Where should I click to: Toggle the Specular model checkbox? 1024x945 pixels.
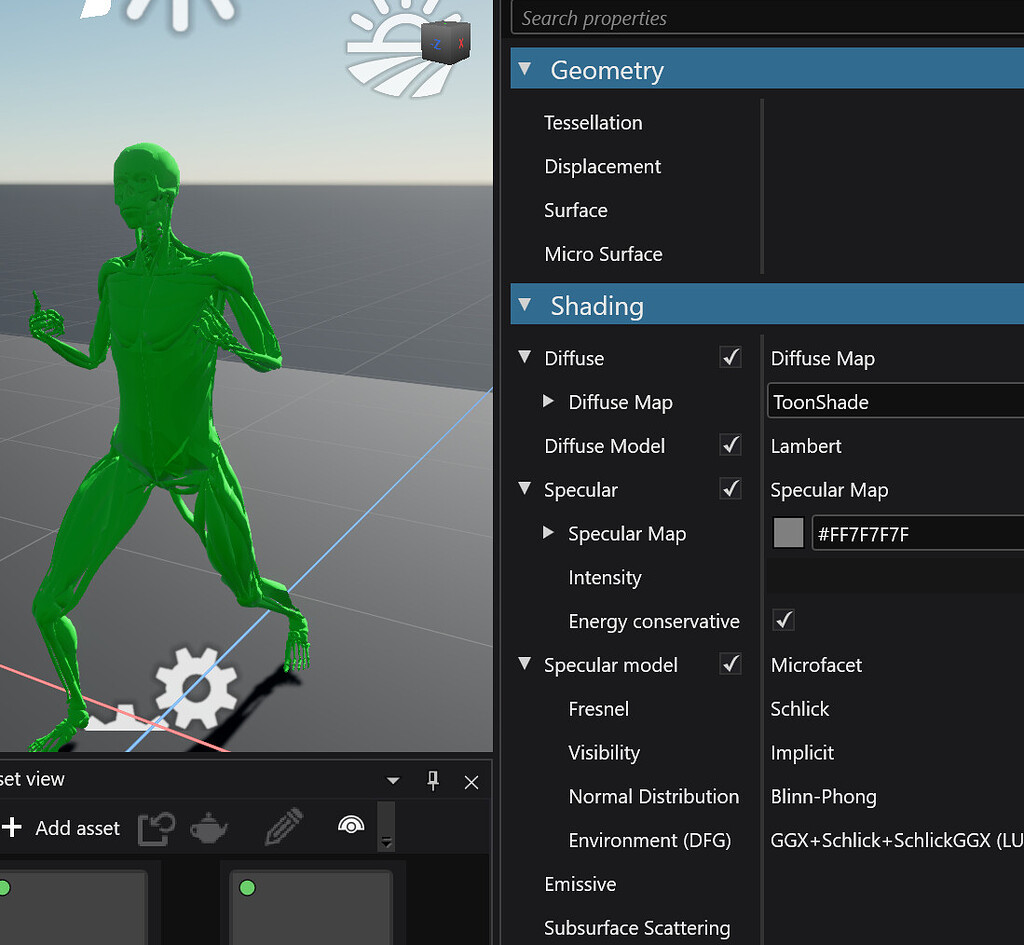pos(730,664)
